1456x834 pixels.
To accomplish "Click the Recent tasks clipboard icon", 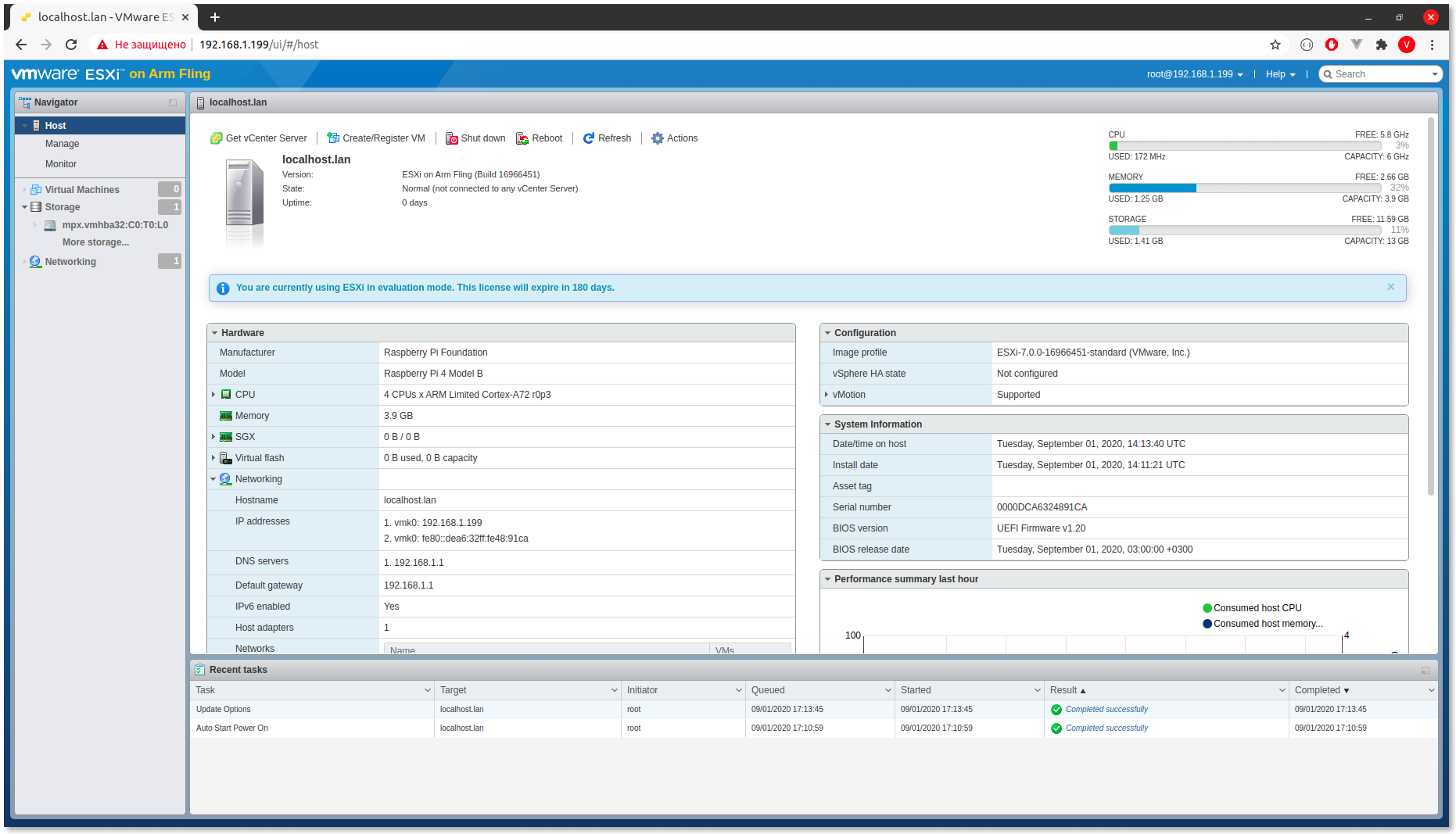I will coord(200,670).
